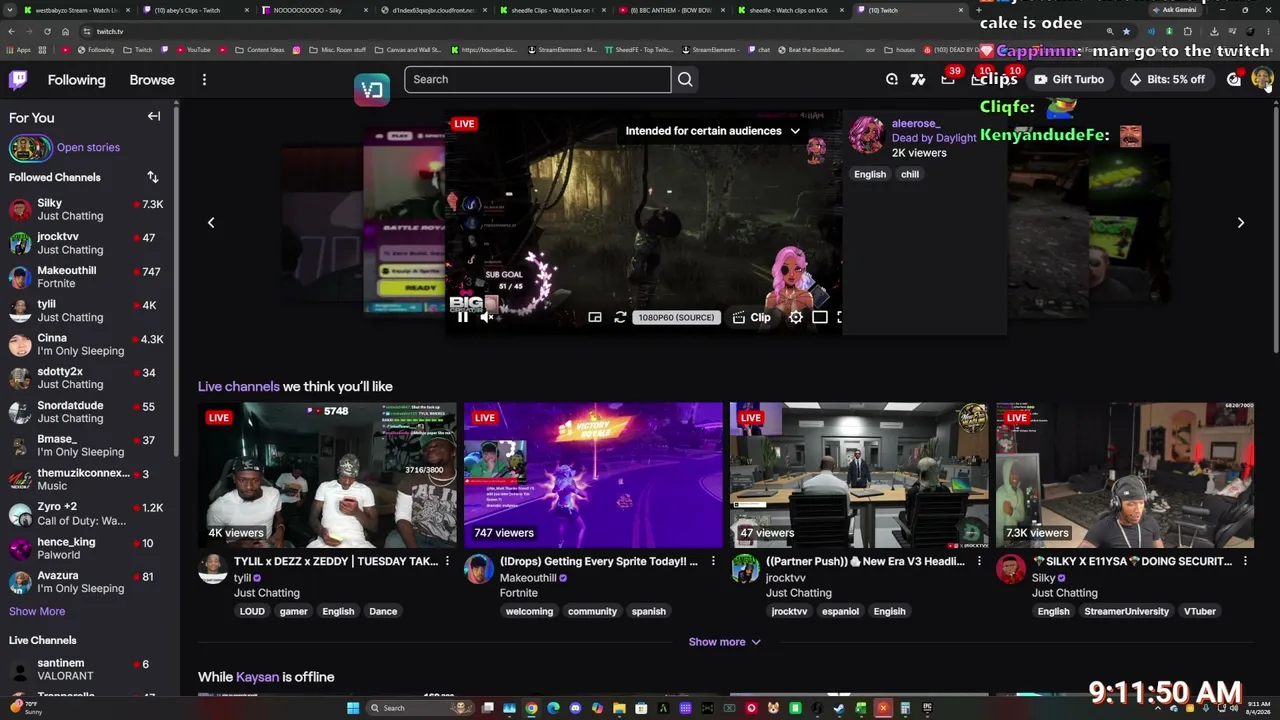Open the tylil channel name under the stream card
The width and height of the screenshot is (1280, 720).
(x=242, y=578)
